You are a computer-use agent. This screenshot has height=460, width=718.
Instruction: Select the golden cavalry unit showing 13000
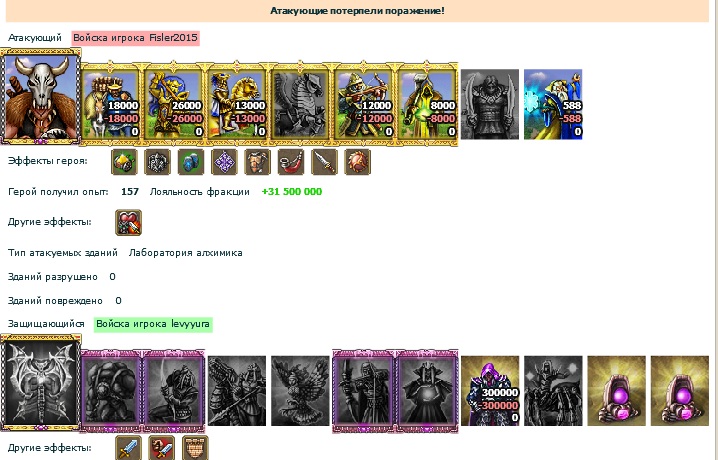(x=237, y=104)
